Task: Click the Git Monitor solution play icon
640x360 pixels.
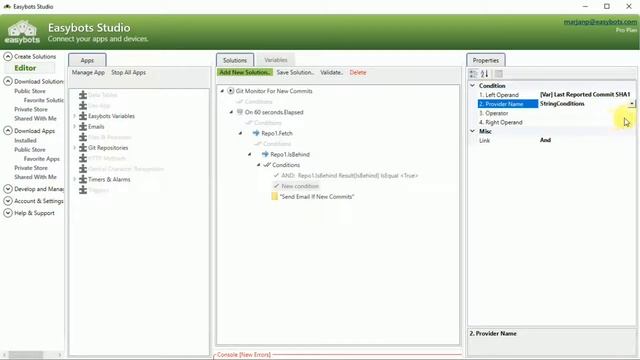Action: point(231,91)
